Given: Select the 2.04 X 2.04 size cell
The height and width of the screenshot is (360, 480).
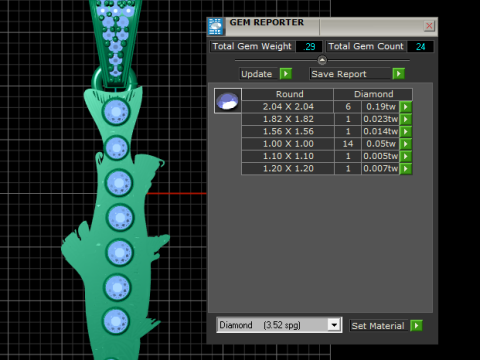Looking at the screenshot, I should click(x=288, y=107).
